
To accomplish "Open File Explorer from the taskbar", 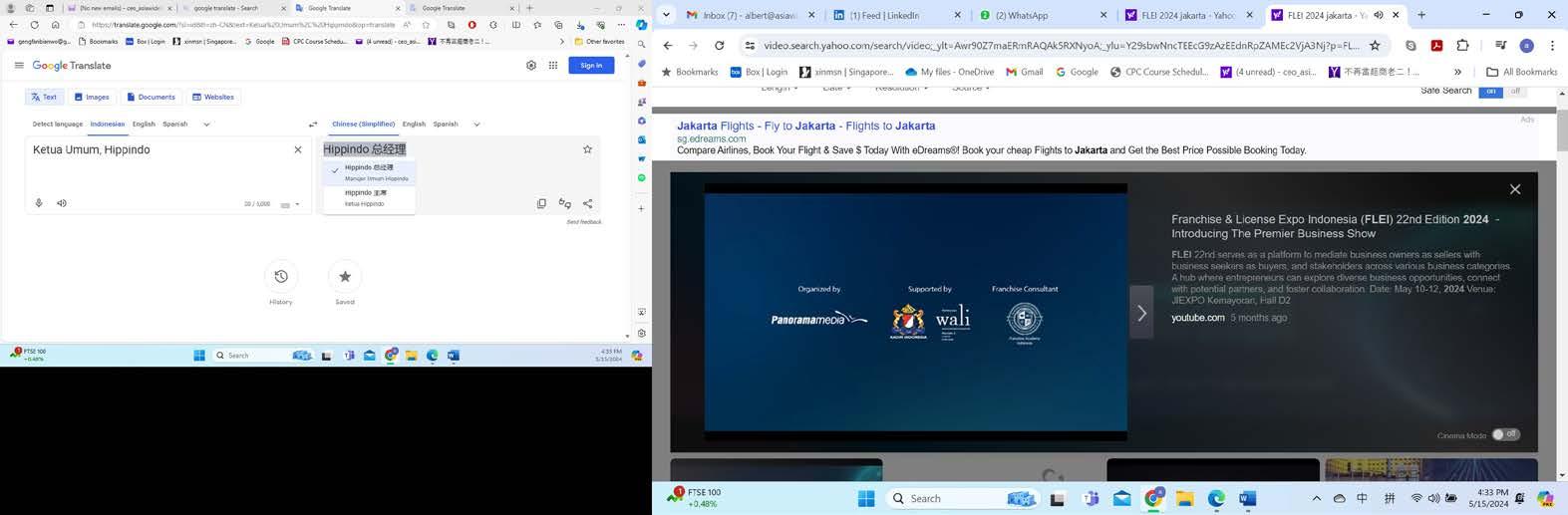I will 1184,498.
